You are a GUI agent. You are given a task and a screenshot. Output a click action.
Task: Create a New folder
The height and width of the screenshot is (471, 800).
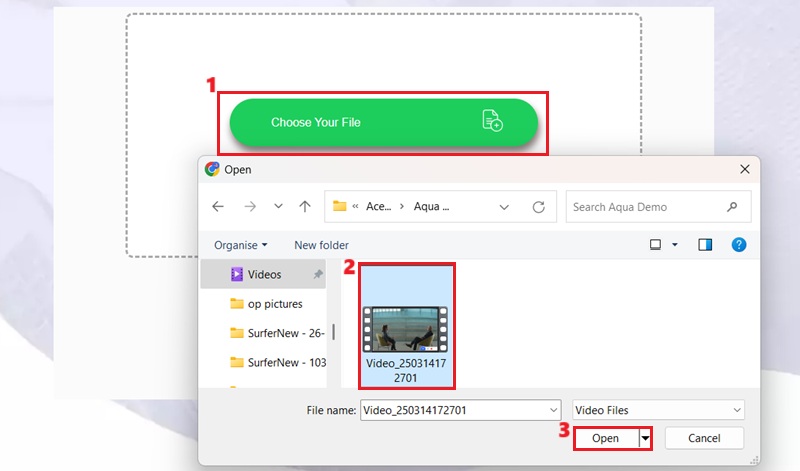(x=321, y=245)
